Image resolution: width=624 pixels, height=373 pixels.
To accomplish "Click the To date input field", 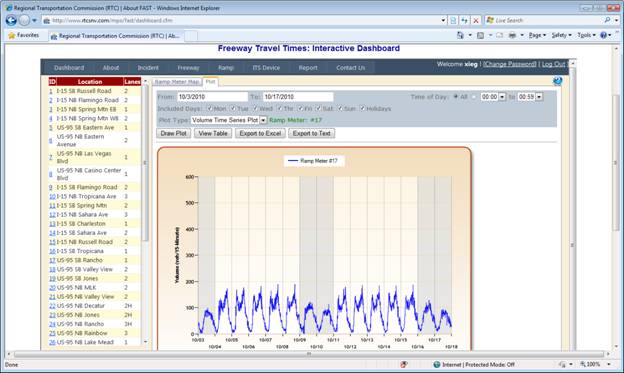I will point(298,97).
